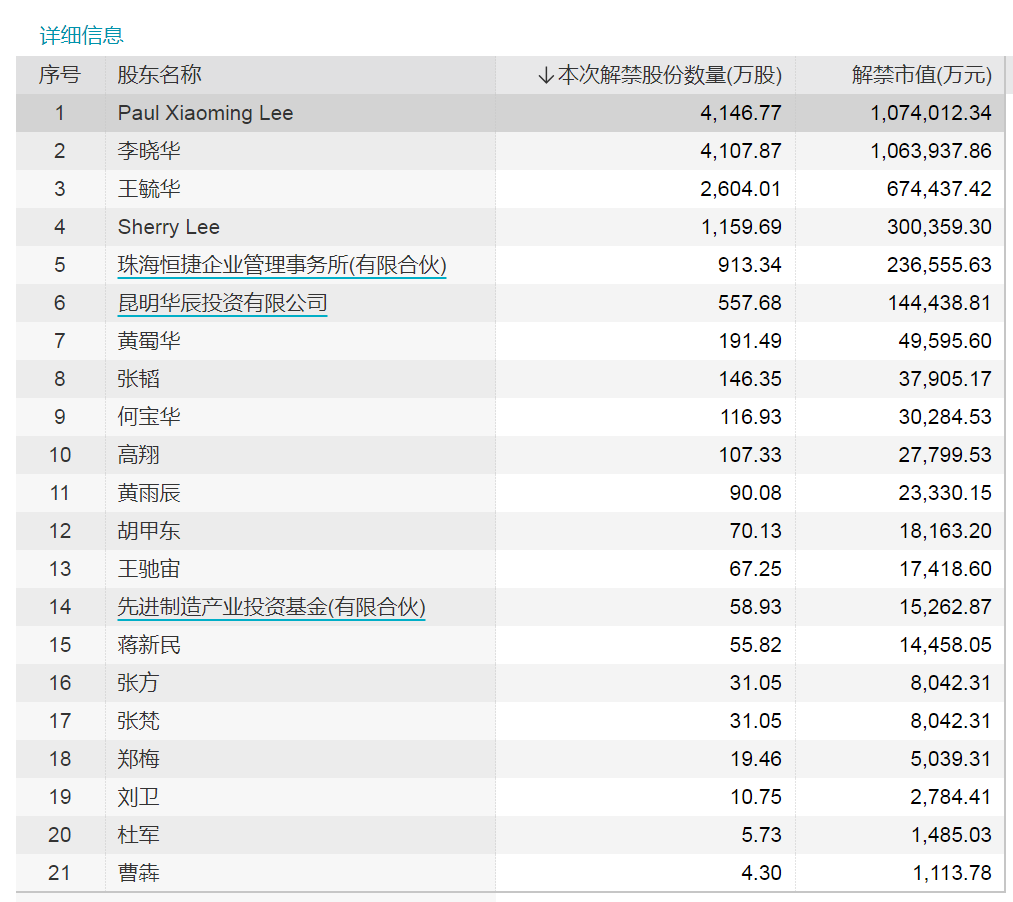Click share quantity 5.73

(761, 835)
